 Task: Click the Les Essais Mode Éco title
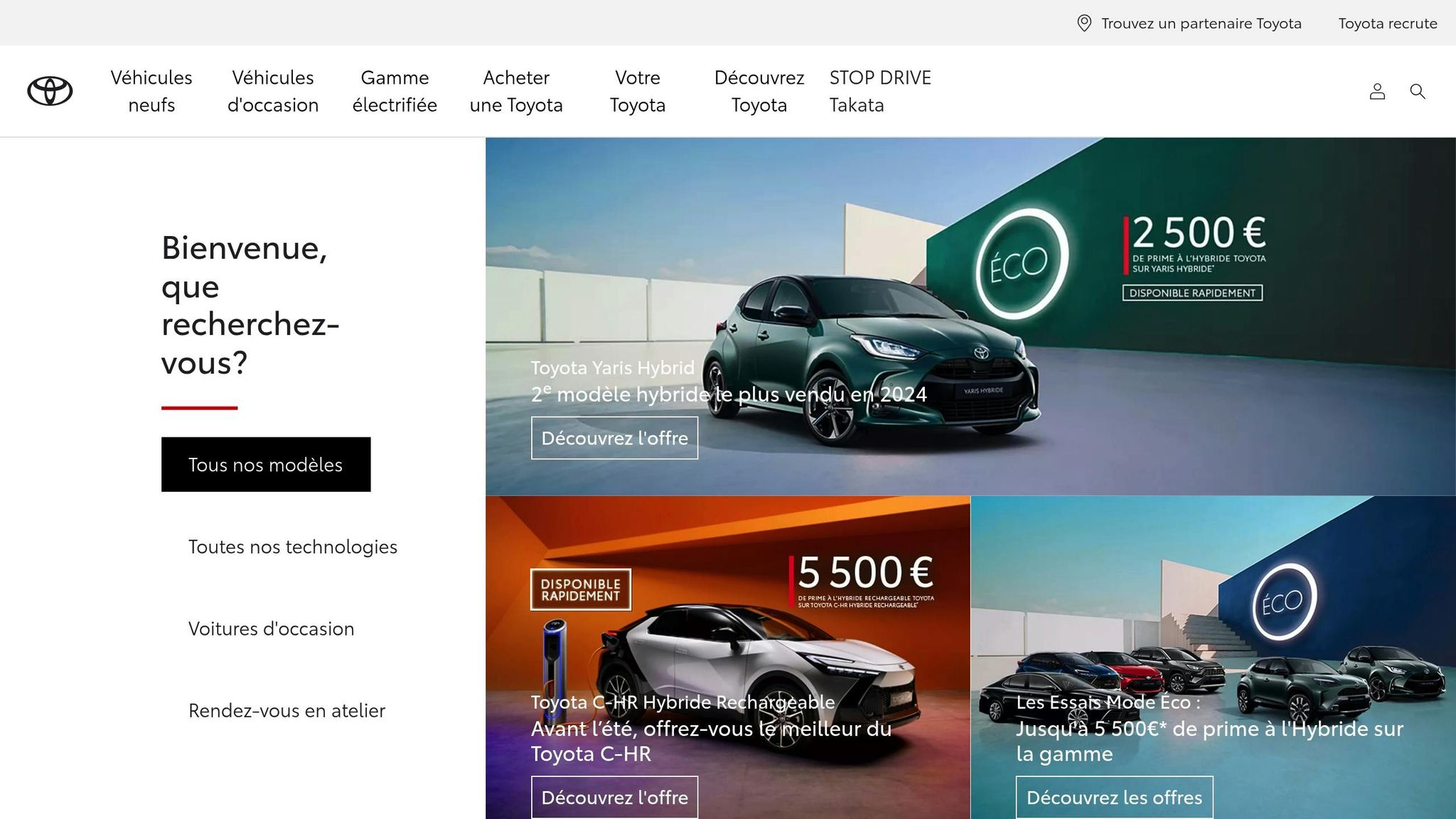(x=1108, y=702)
